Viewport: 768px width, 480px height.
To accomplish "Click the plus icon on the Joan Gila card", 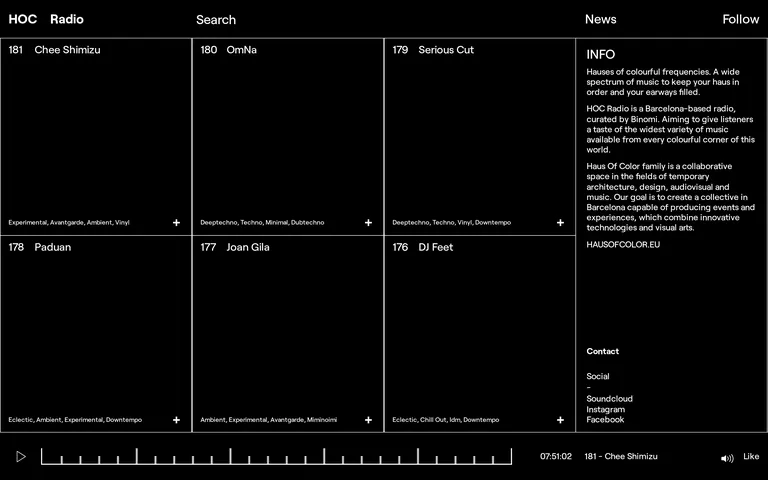I will (x=368, y=420).
